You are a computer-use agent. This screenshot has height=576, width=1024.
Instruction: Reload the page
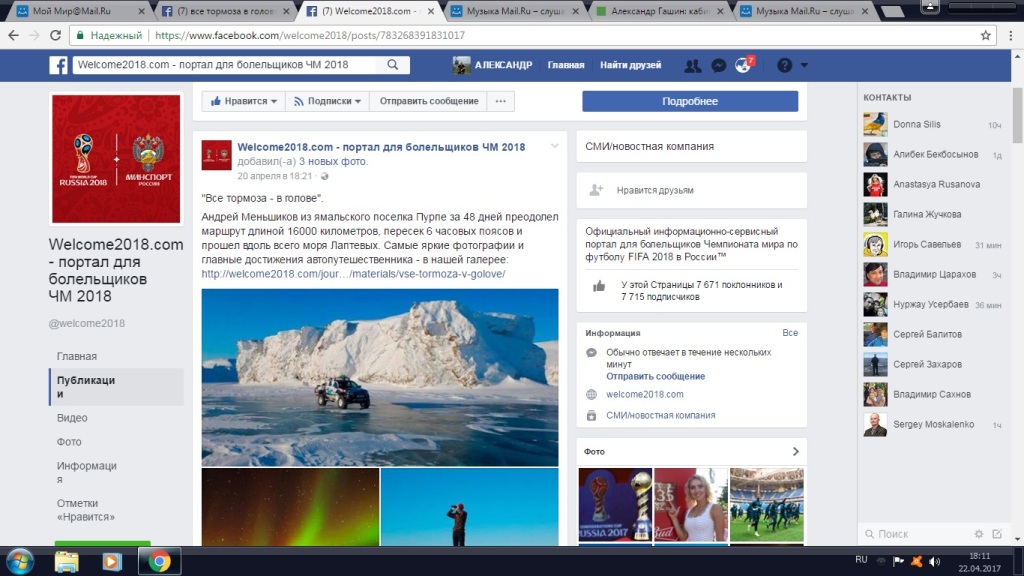pyautogui.click(x=56, y=35)
